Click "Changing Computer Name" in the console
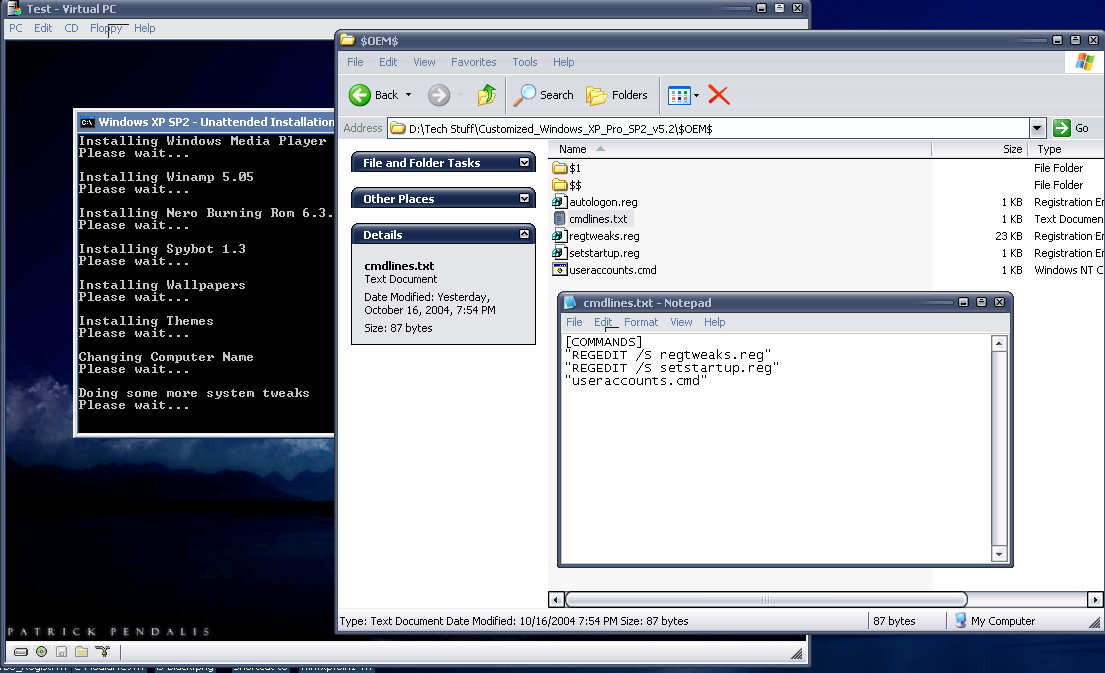The height and width of the screenshot is (673, 1105). [x=166, y=357]
